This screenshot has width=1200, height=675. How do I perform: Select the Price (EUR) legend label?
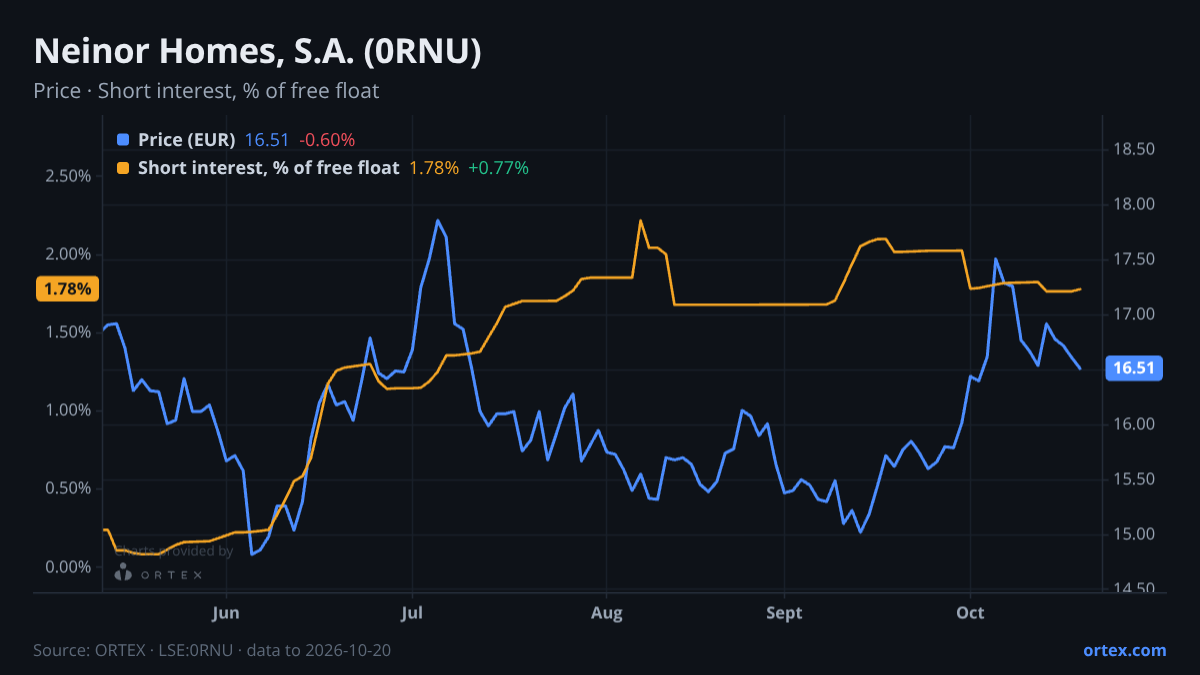(x=187, y=140)
